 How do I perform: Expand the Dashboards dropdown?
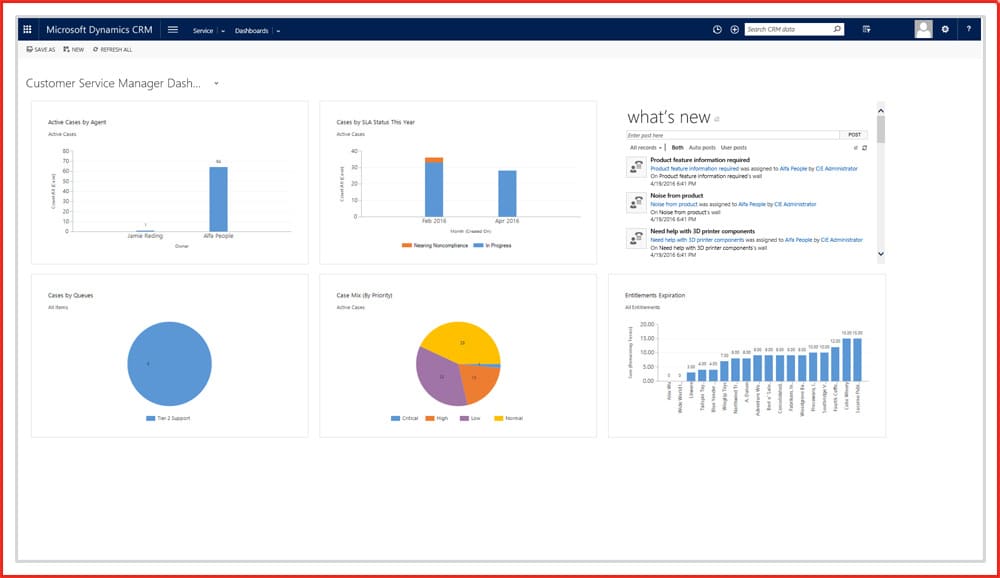click(278, 31)
